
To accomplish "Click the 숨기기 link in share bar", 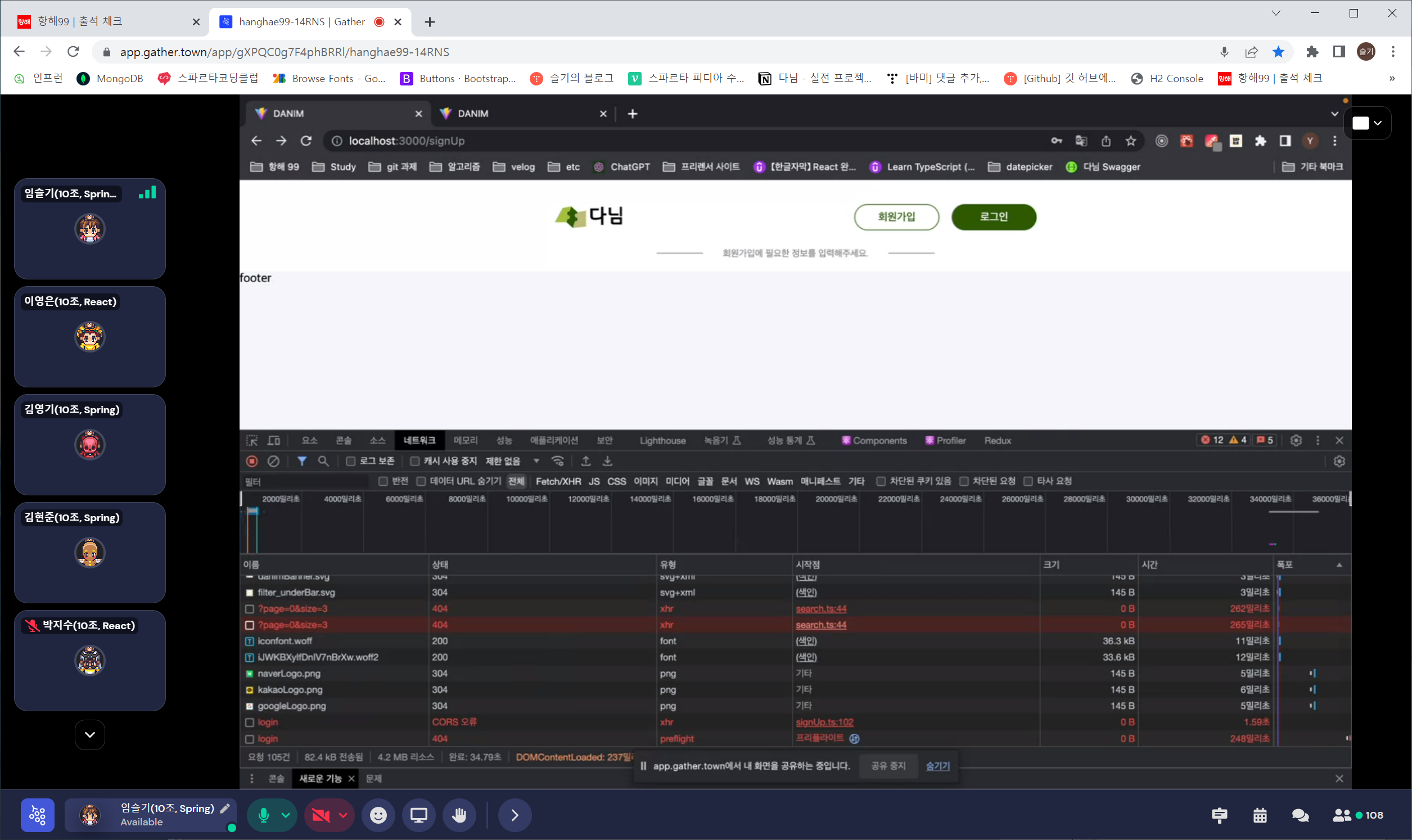I will pos(937,766).
